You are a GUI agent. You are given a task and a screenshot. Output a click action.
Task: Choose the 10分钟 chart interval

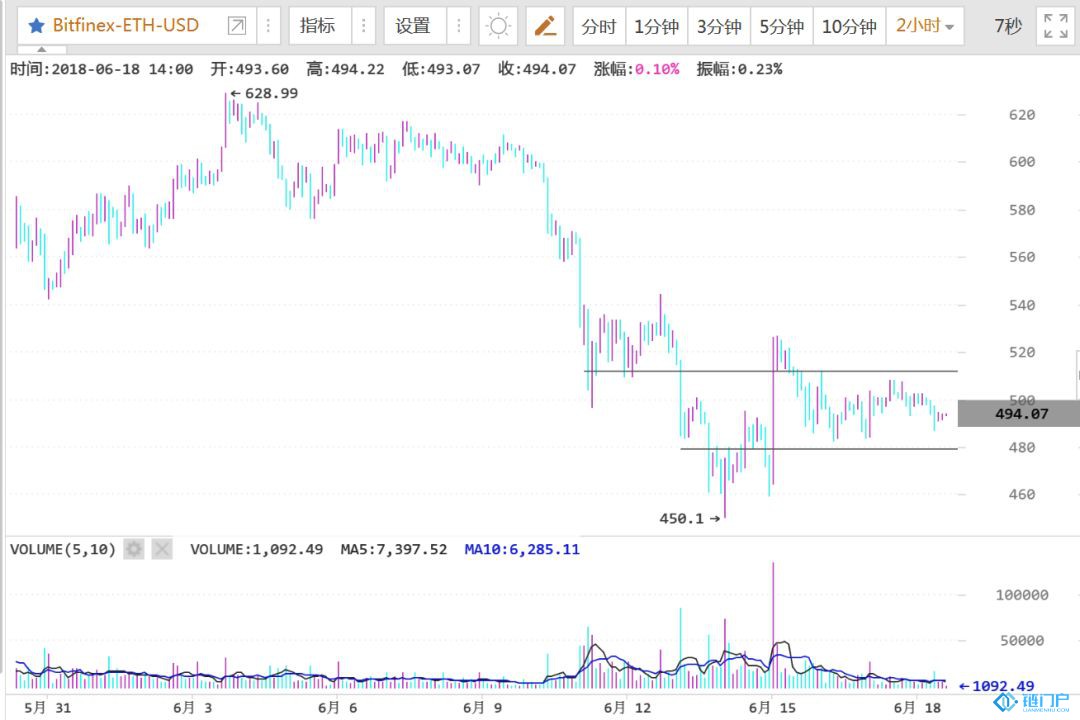coord(849,27)
